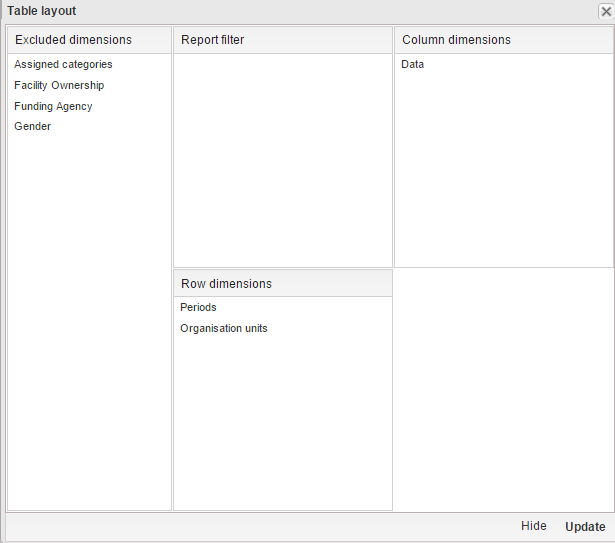This screenshot has width=615, height=543.
Task: Click the empty Report filter list area
Action: click(x=282, y=160)
